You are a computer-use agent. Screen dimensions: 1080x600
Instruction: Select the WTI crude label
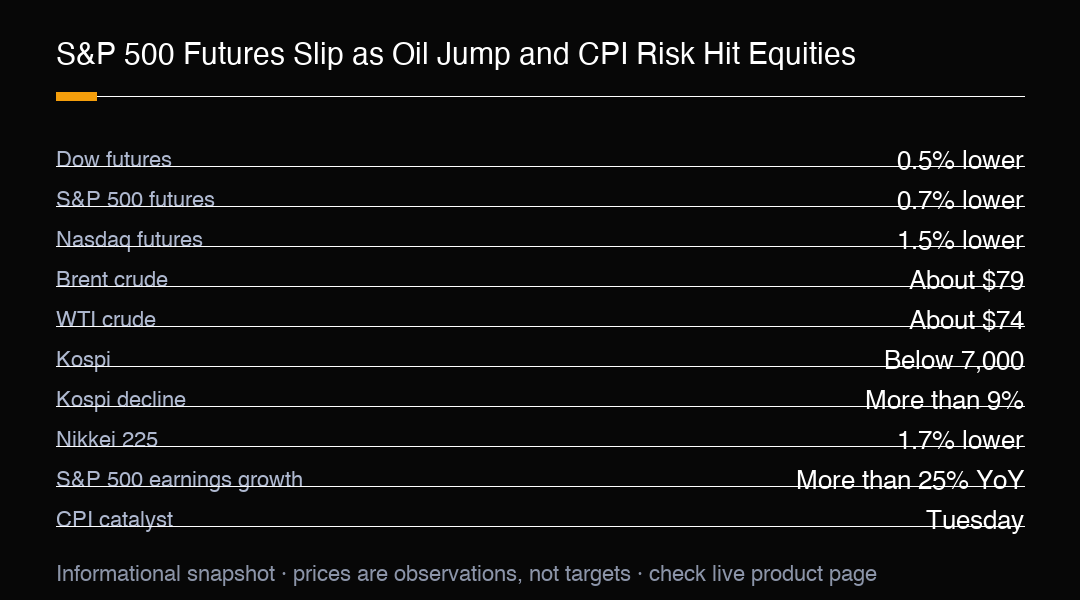[x=106, y=319]
